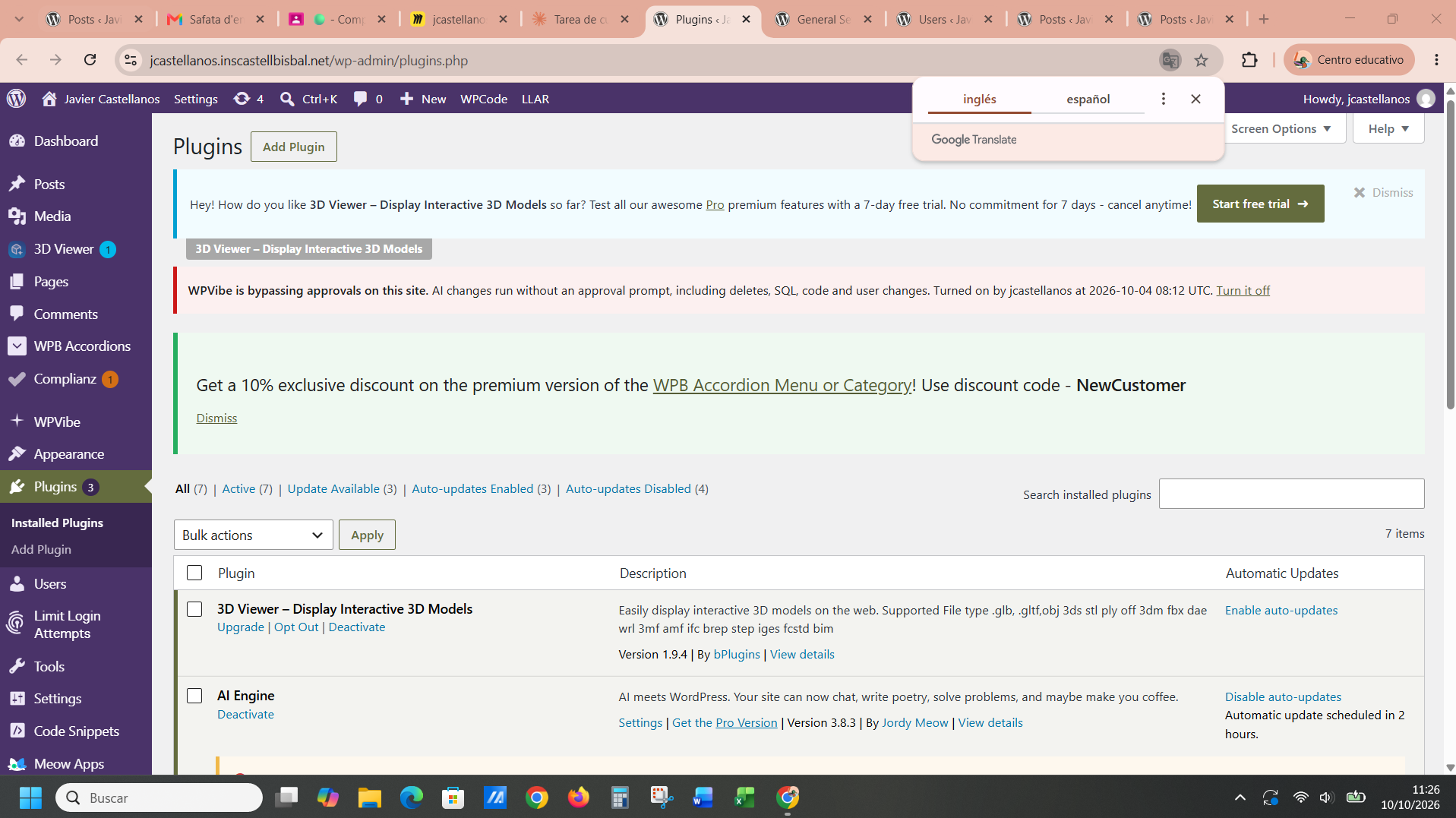Click Start free trial button

pyautogui.click(x=1260, y=204)
